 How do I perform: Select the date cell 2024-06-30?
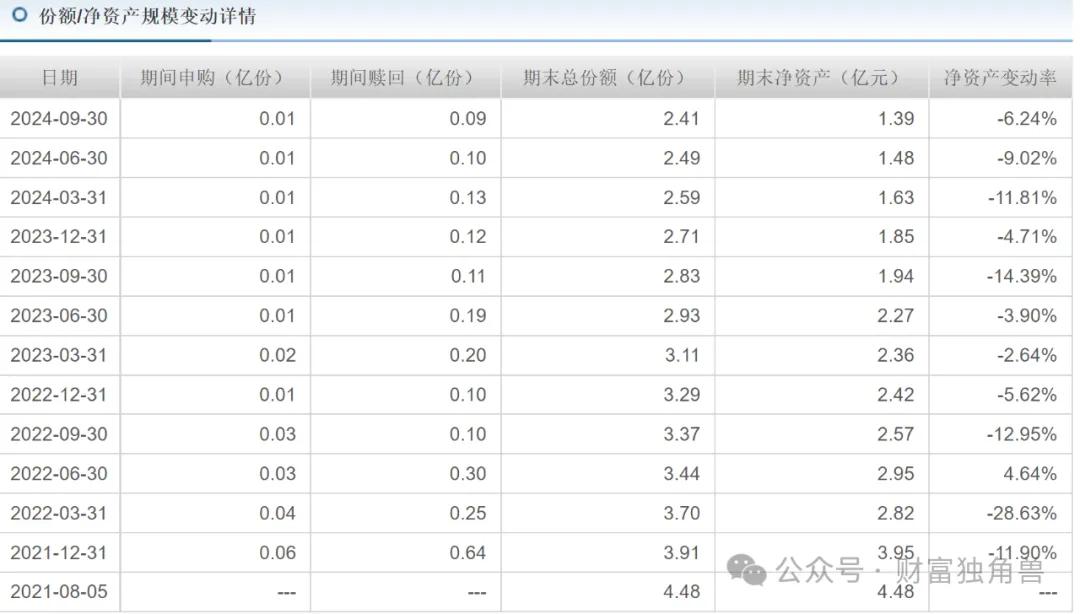pos(59,158)
